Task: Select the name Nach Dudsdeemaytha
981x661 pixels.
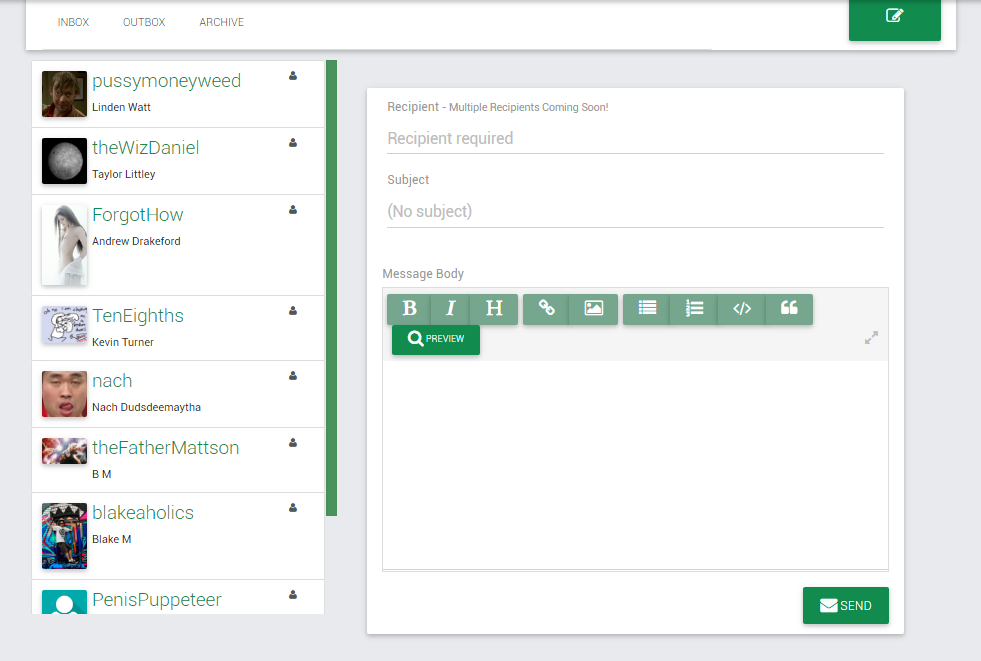Action: point(146,408)
